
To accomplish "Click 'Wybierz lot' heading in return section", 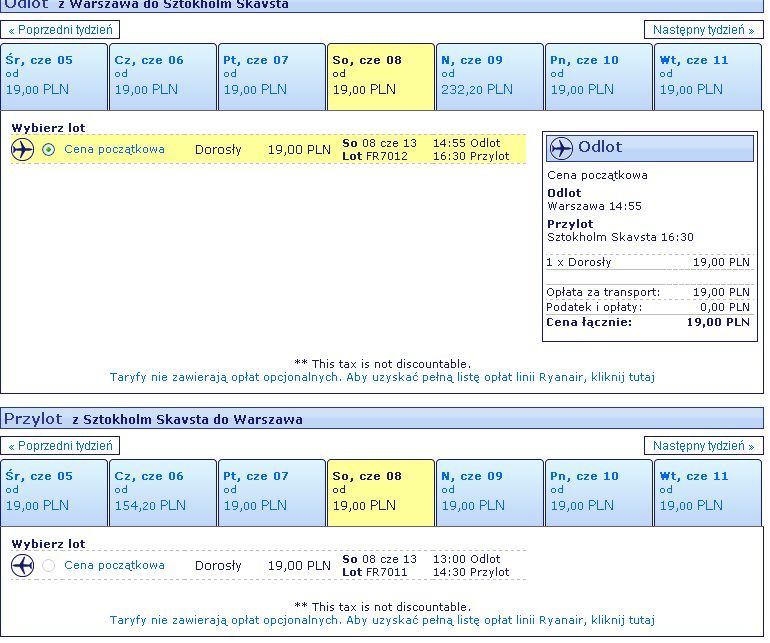I will [49, 544].
